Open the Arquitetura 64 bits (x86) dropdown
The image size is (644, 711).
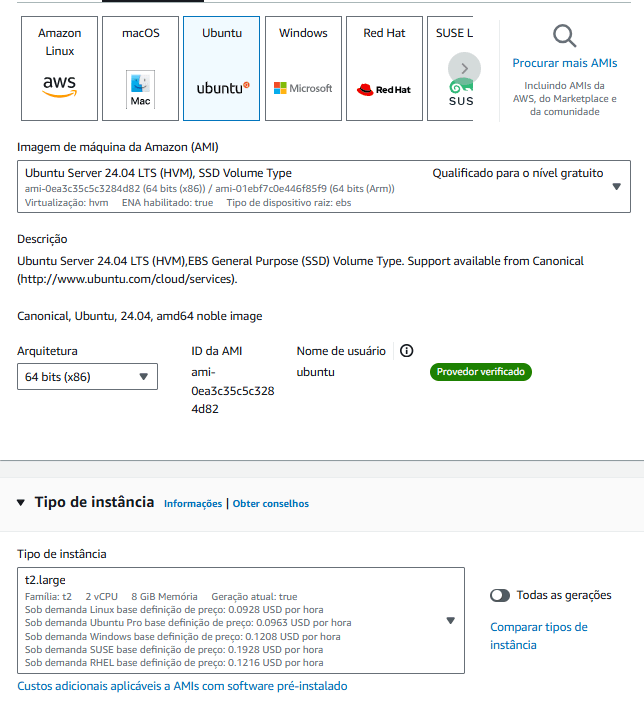tap(88, 376)
